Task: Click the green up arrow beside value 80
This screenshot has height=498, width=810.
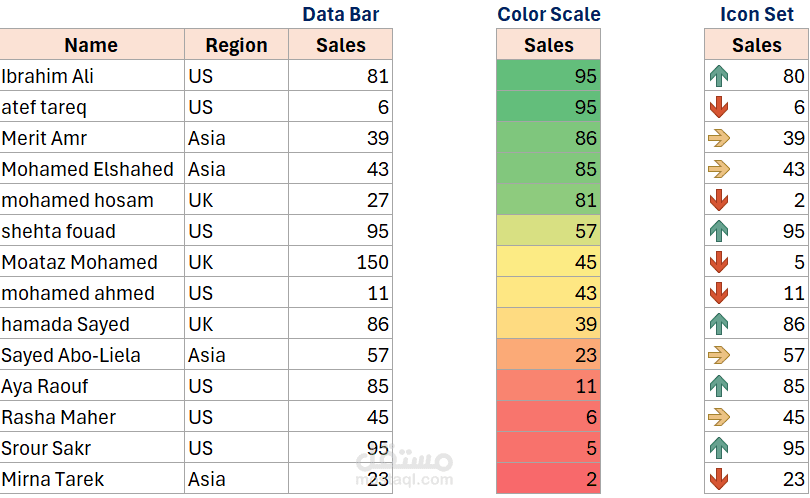Action: pos(718,76)
